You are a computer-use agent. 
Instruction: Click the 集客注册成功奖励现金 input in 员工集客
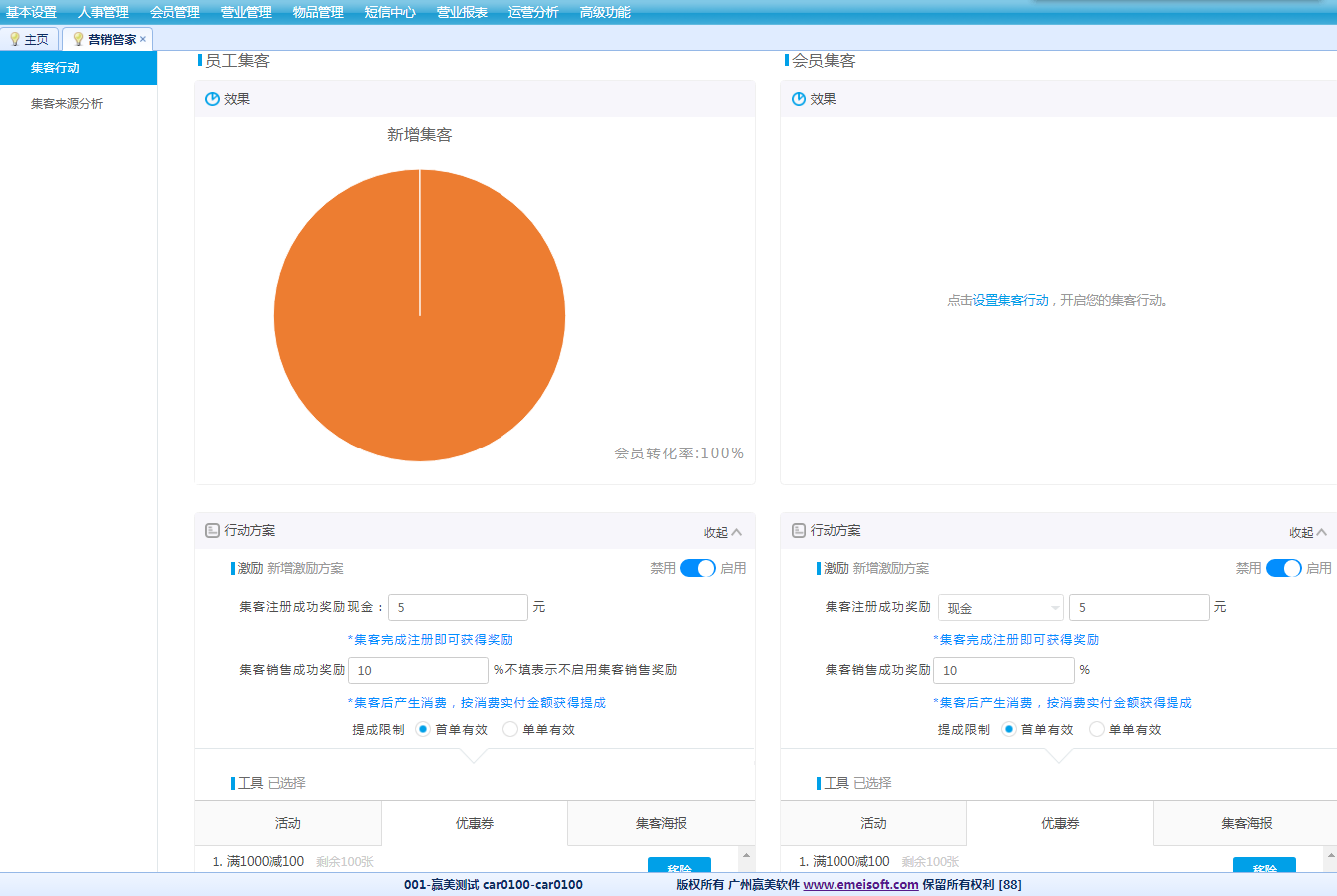click(x=458, y=607)
